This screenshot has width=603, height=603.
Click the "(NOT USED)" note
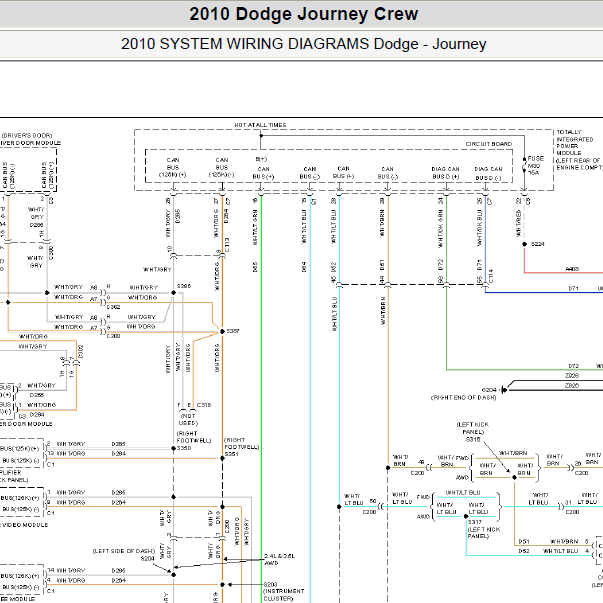point(188,419)
